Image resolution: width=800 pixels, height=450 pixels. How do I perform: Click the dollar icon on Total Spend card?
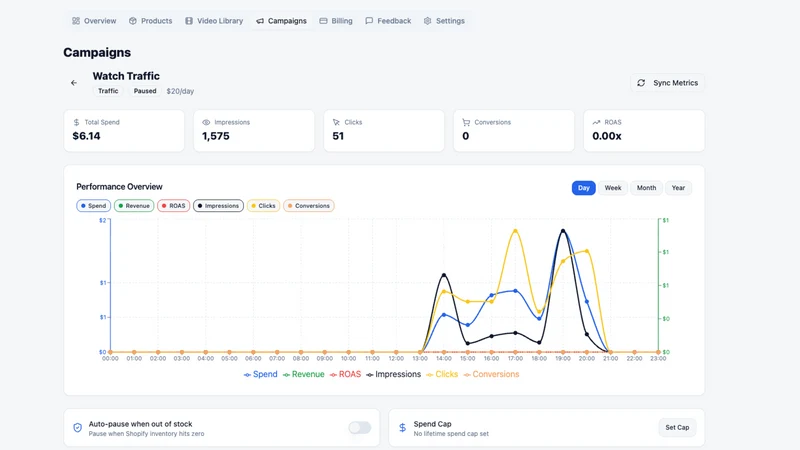pyautogui.click(x=77, y=122)
